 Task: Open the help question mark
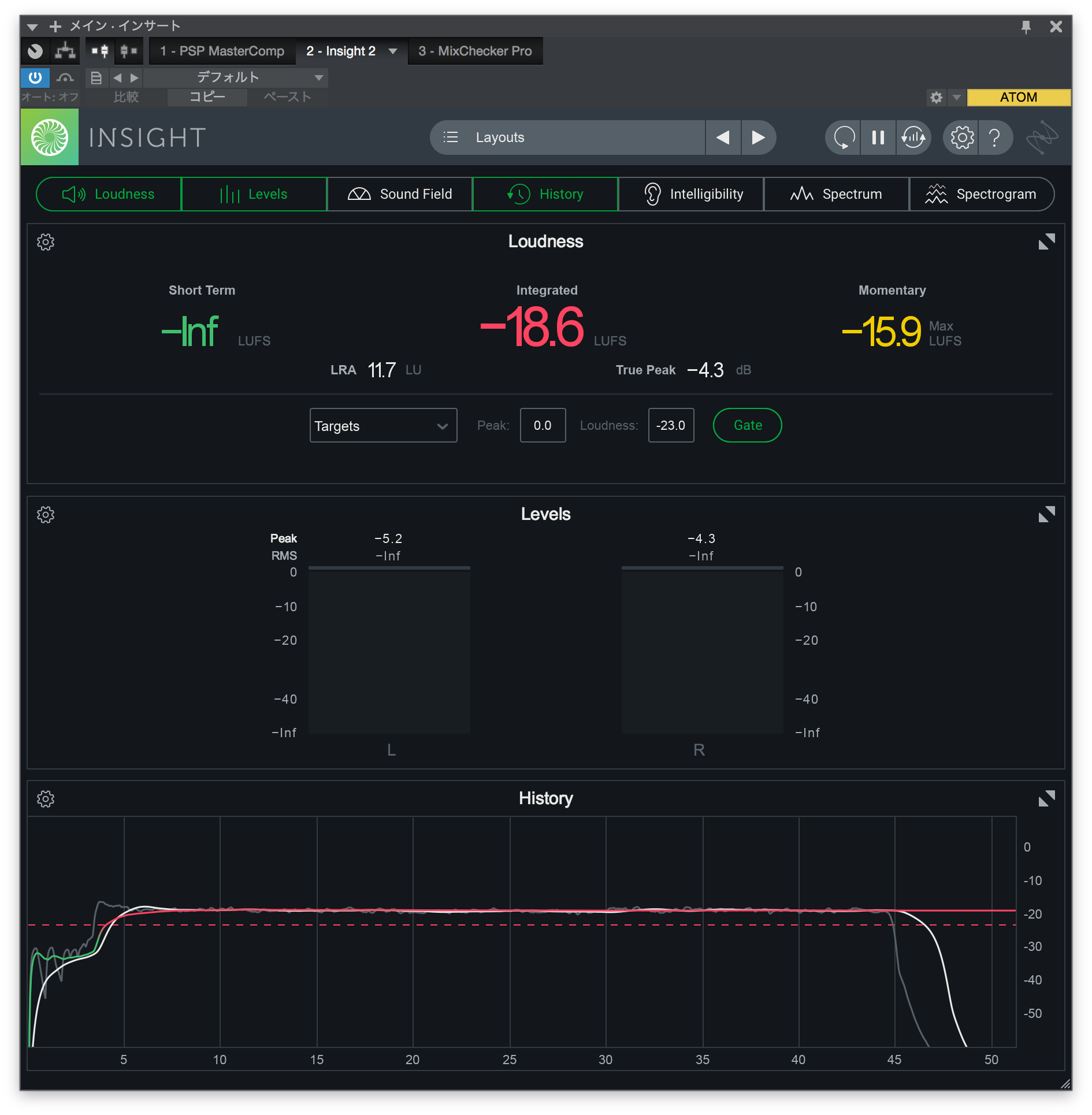coord(995,137)
